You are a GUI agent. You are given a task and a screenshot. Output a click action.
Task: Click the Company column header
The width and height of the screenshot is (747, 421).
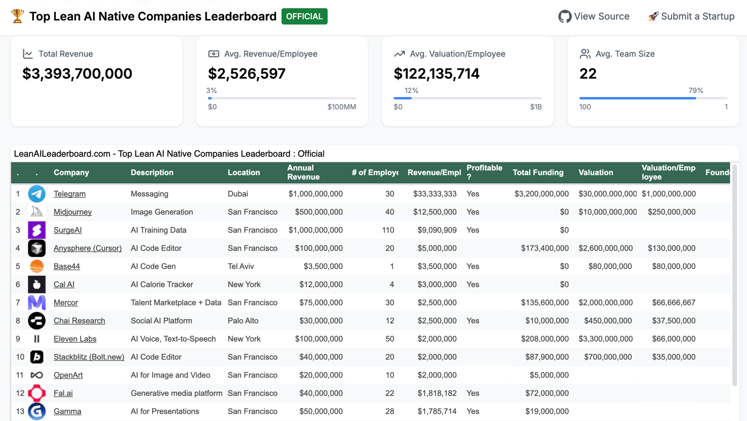coord(71,172)
